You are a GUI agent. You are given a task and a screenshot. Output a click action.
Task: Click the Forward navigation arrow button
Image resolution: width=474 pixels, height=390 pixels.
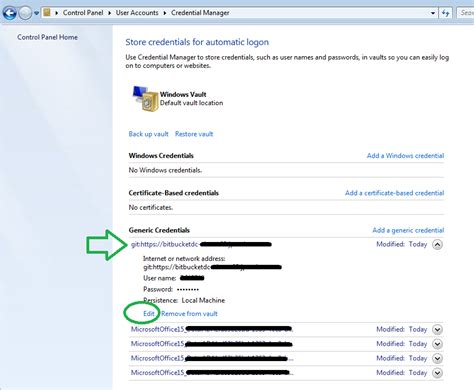pos(25,13)
